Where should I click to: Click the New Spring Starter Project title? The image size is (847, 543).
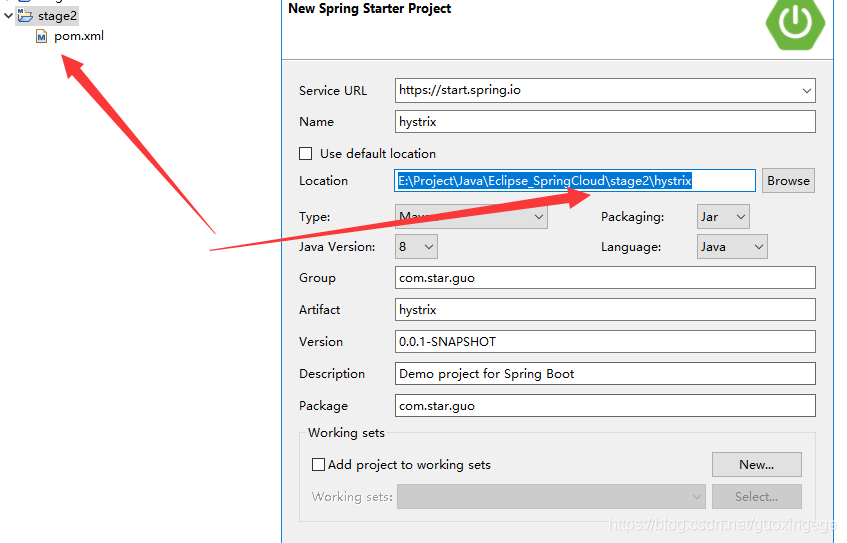pyautogui.click(x=369, y=9)
